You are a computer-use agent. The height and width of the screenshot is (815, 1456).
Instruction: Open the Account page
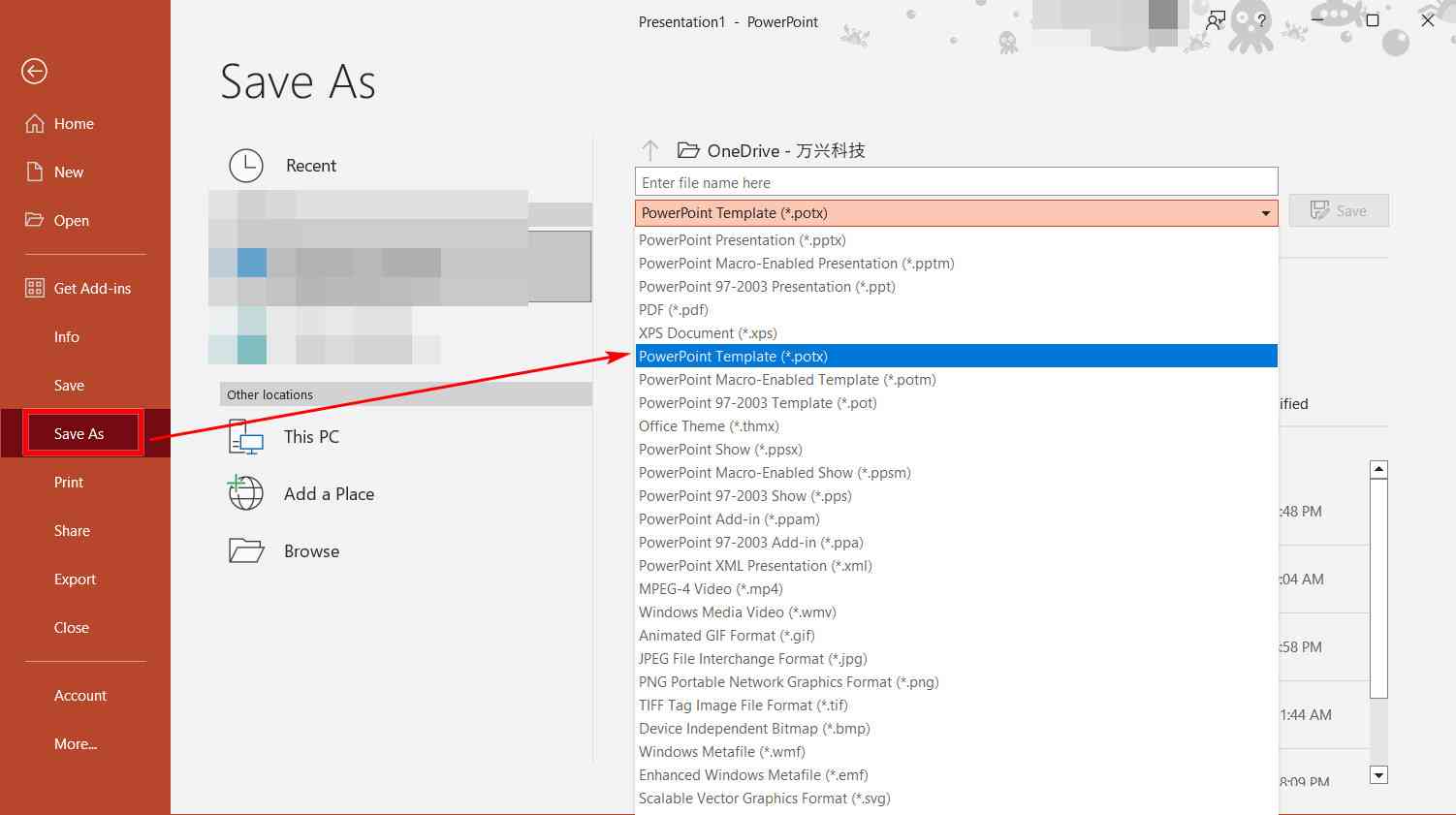[80, 695]
